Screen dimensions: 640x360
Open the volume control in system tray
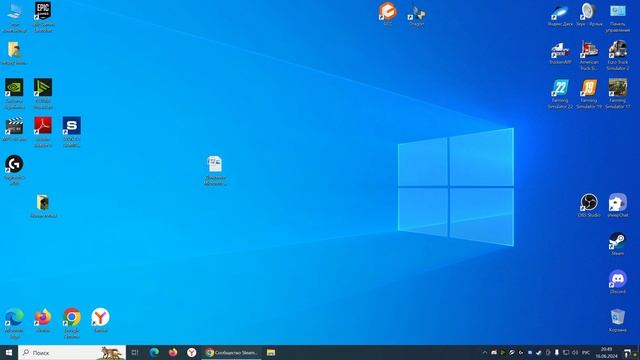575,352
